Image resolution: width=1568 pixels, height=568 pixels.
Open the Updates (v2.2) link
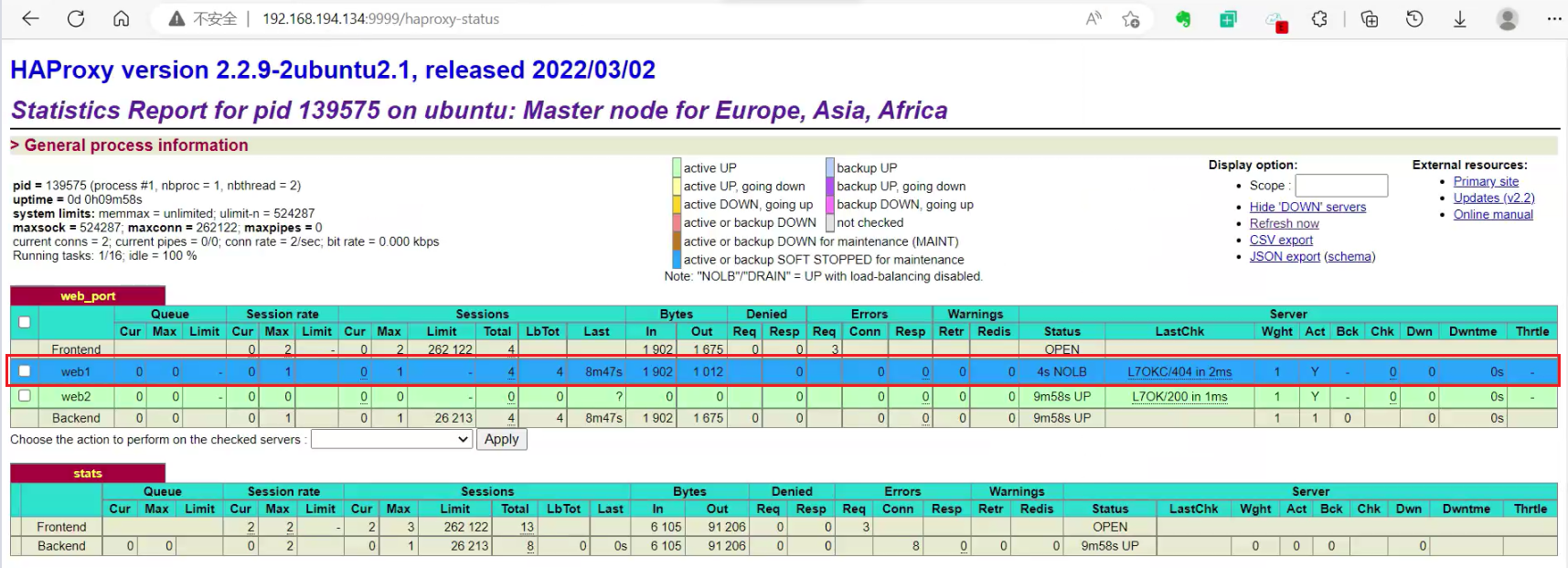tap(1494, 198)
